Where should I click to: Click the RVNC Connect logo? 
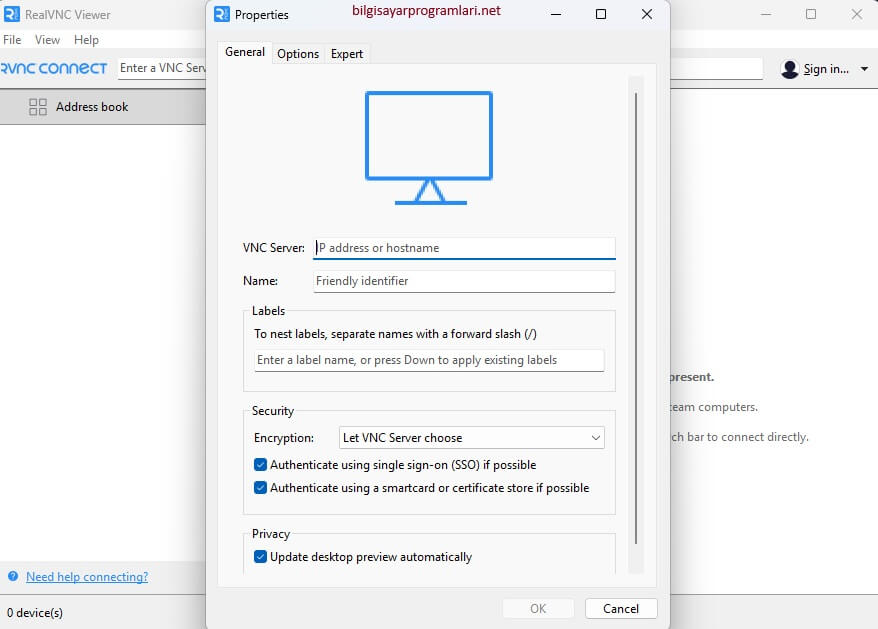(53, 68)
